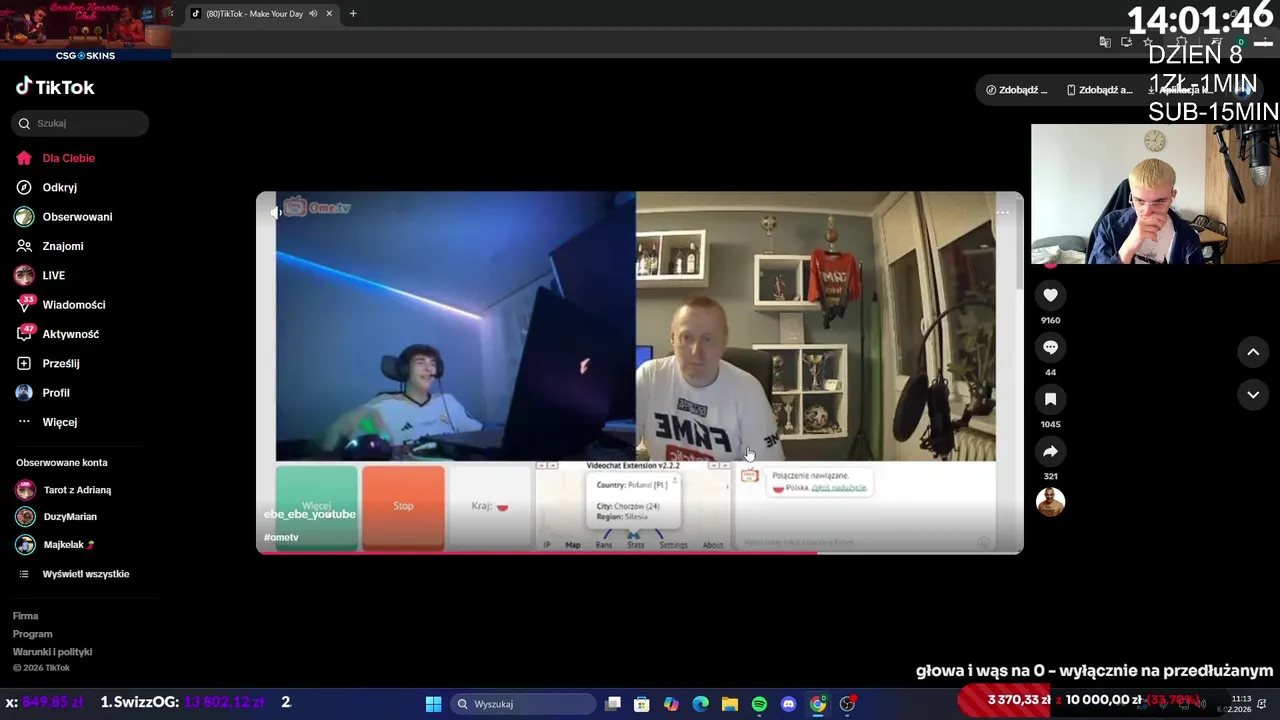Open Warunki i polityki link
The height and width of the screenshot is (720, 1280).
pos(52,652)
